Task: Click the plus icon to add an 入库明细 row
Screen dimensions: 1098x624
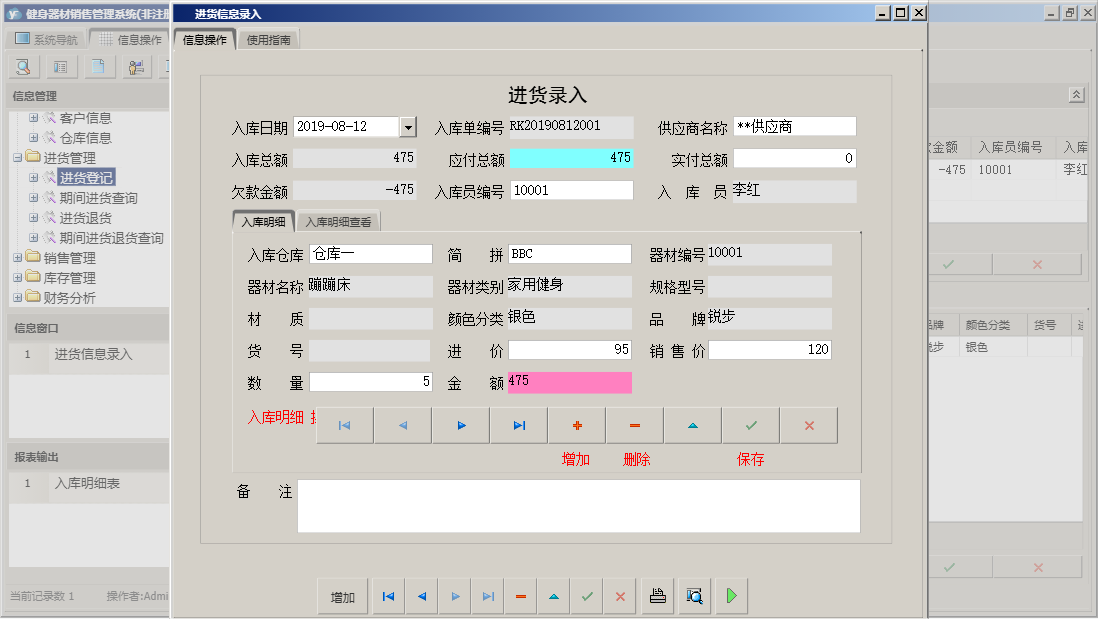Action: pos(577,424)
